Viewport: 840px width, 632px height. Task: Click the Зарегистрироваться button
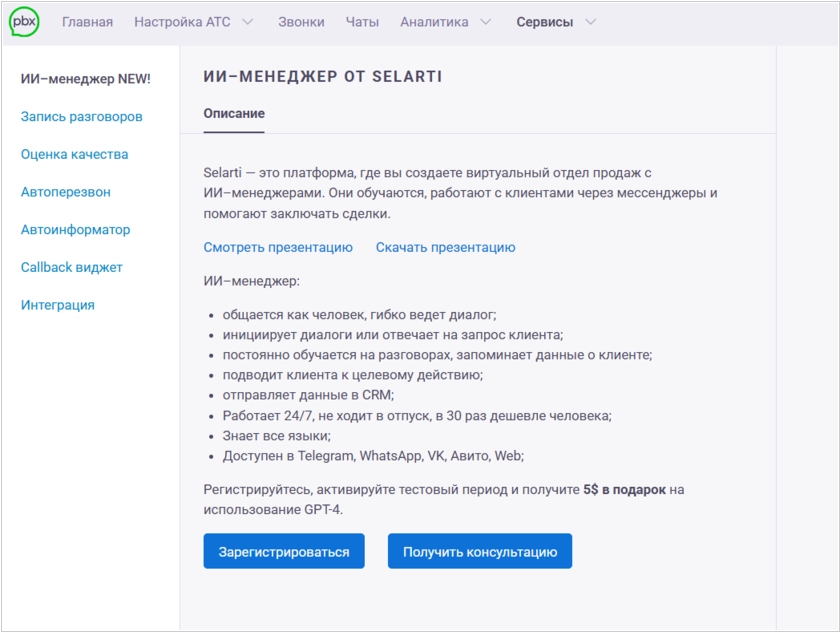284,551
